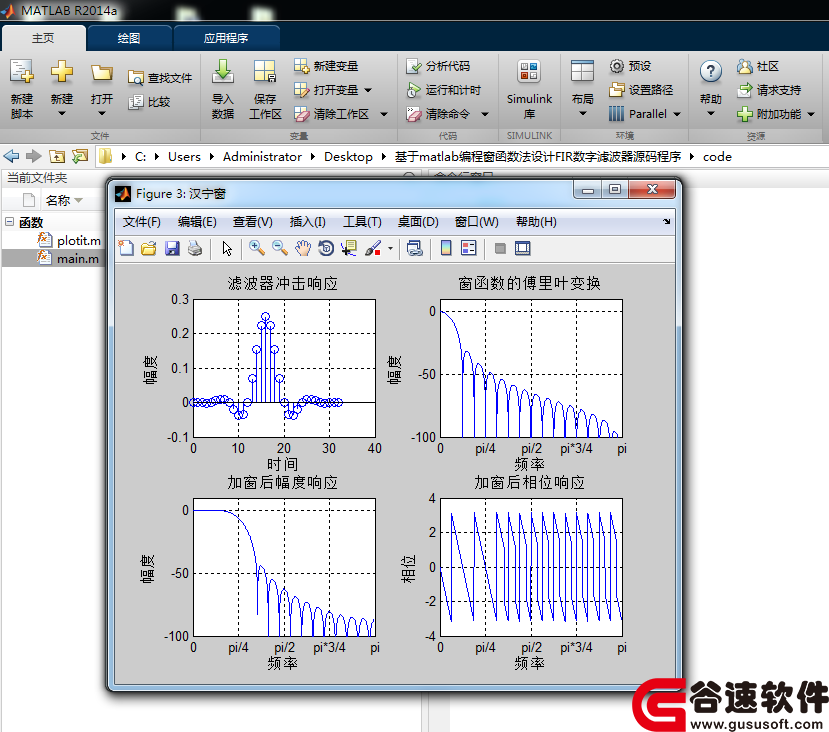This screenshot has height=732, width=829.
Task: Activate the Brush data tool
Action: click(373, 248)
